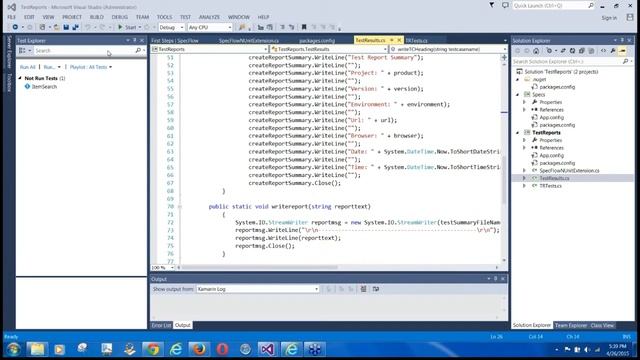Click the Visual Studio taskbar icon
The image size is (640, 360).
coord(267,349)
